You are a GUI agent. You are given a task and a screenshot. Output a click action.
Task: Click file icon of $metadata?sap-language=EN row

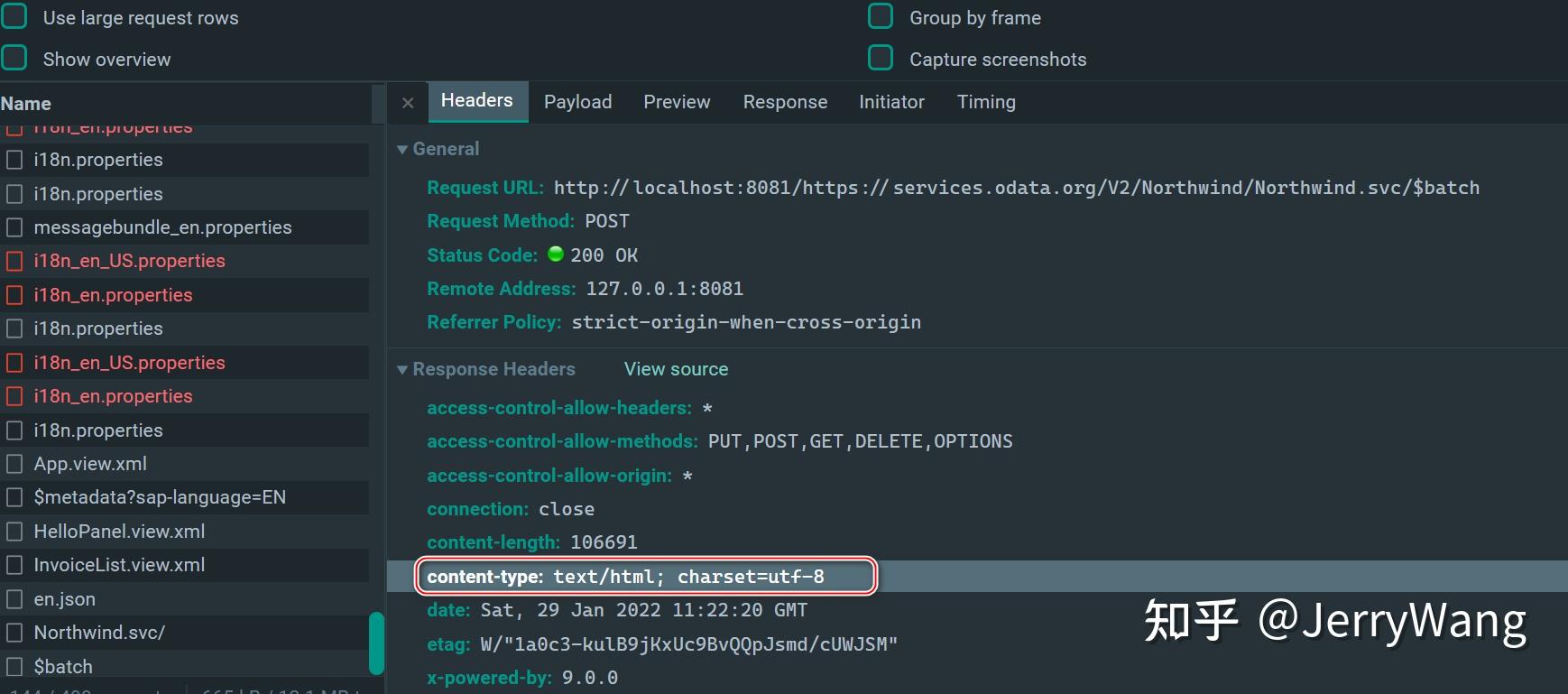click(x=14, y=497)
